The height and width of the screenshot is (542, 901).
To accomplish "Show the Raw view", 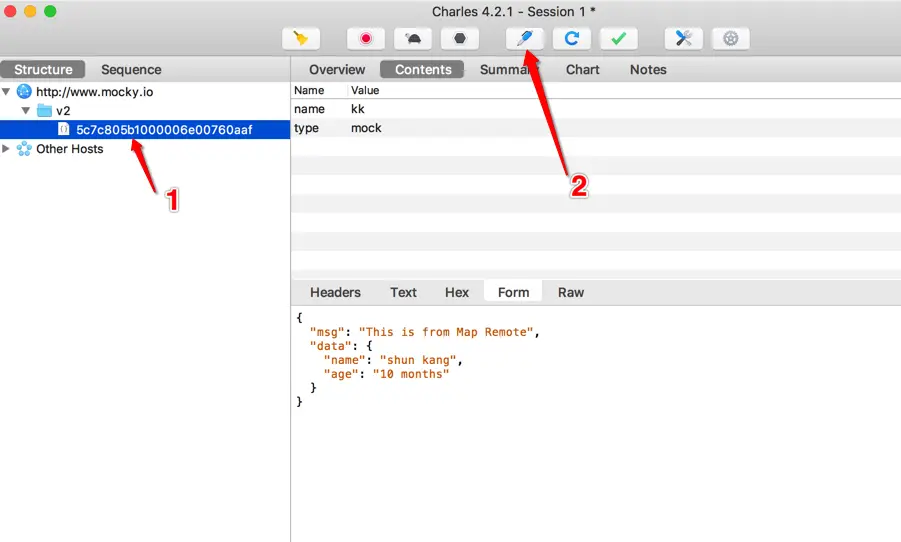I will tap(571, 293).
